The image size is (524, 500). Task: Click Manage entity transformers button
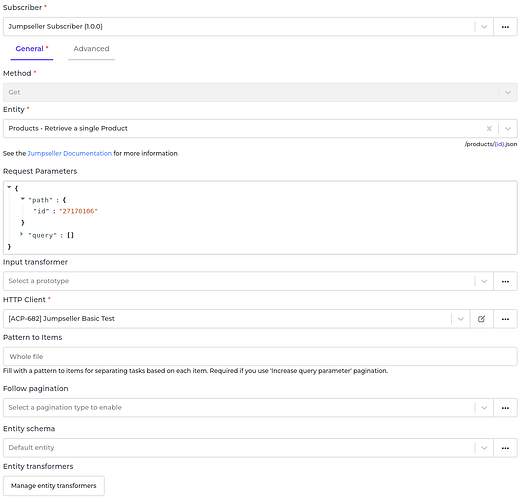coord(53,486)
